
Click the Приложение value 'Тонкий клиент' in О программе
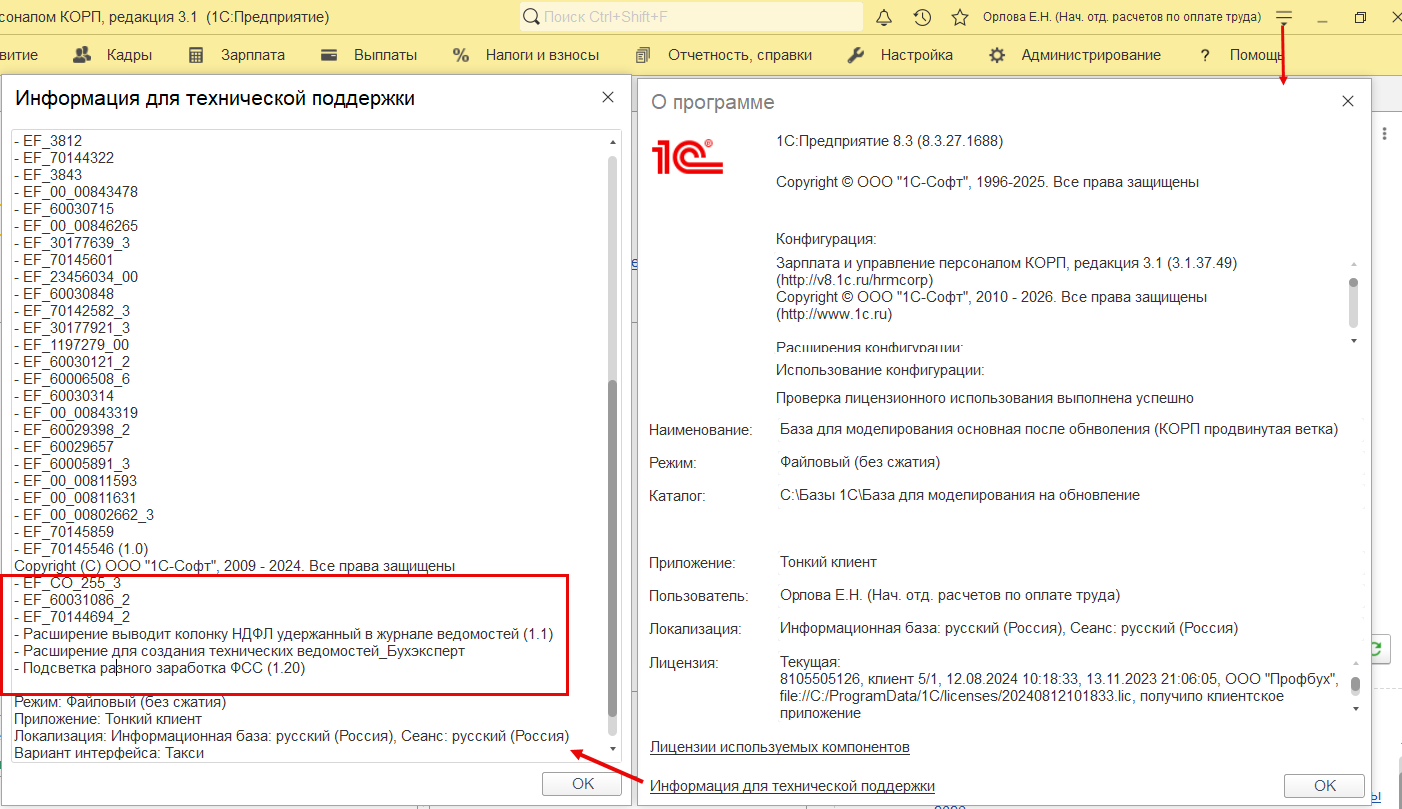coord(828,563)
